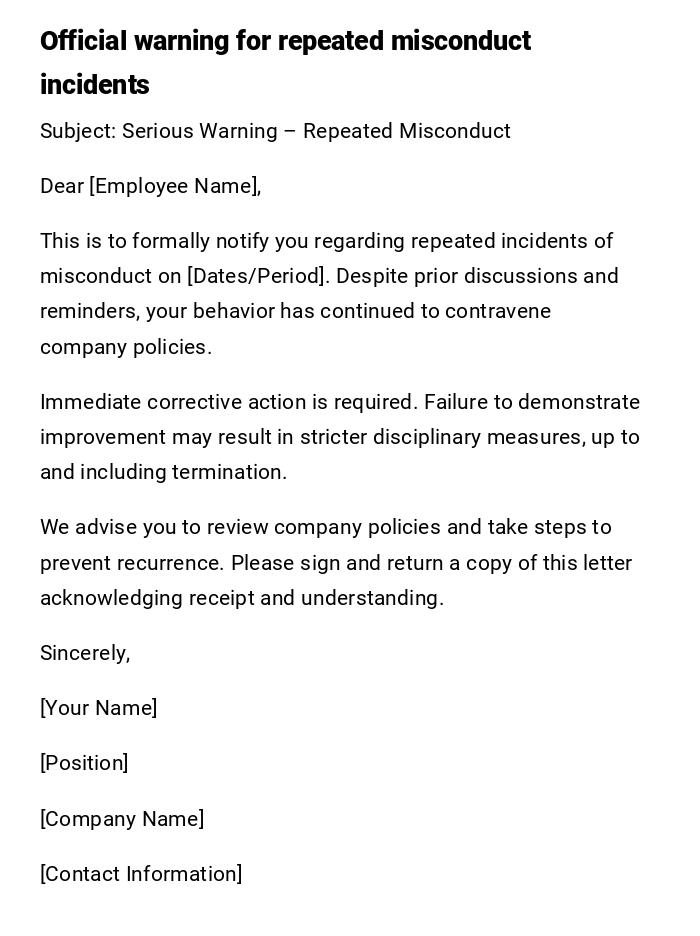This screenshot has height=936, width=700.
Task: Click the paragraph starting 'This is to formally'
Action: click(330, 294)
